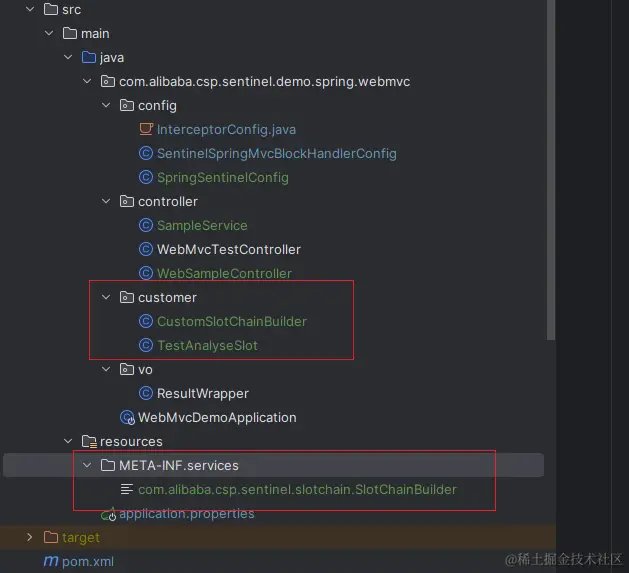The image size is (629, 573).
Task: Select the resources folder name
Action: pos(131,442)
